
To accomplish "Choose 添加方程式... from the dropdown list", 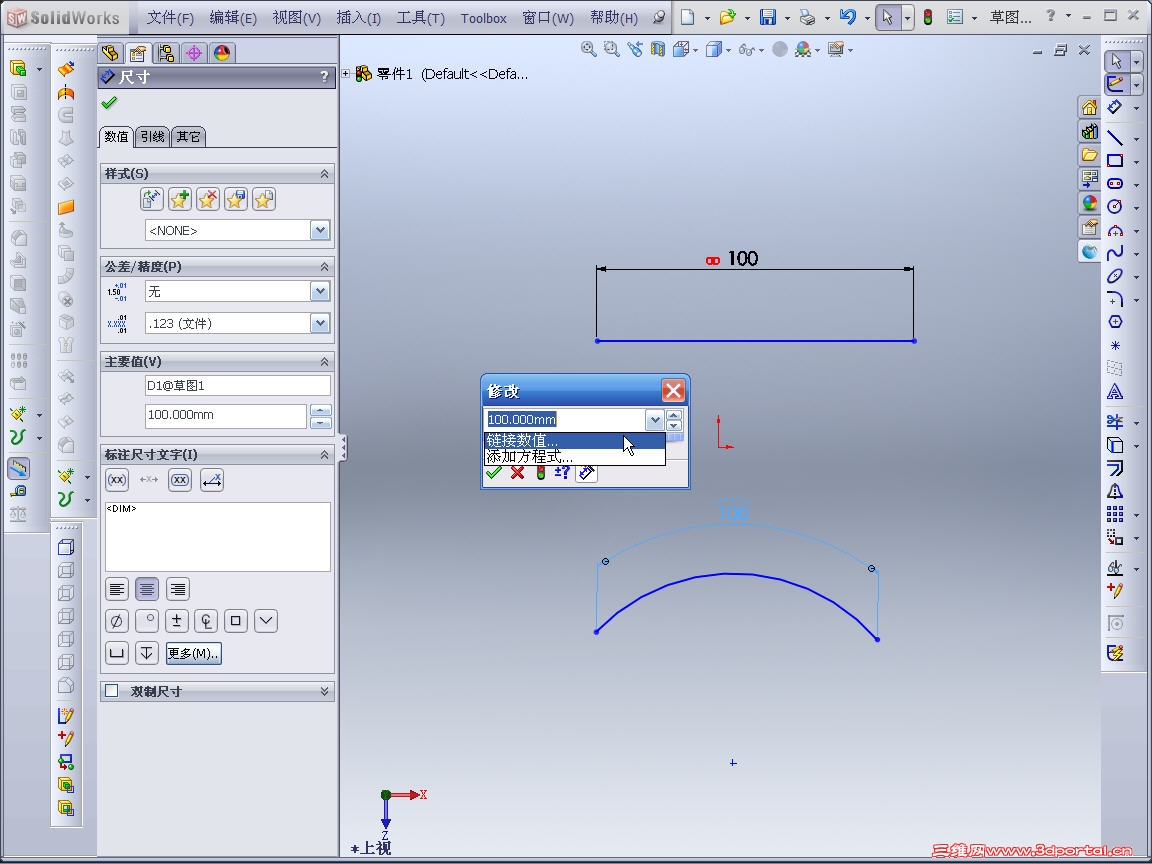I will click(575, 456).
